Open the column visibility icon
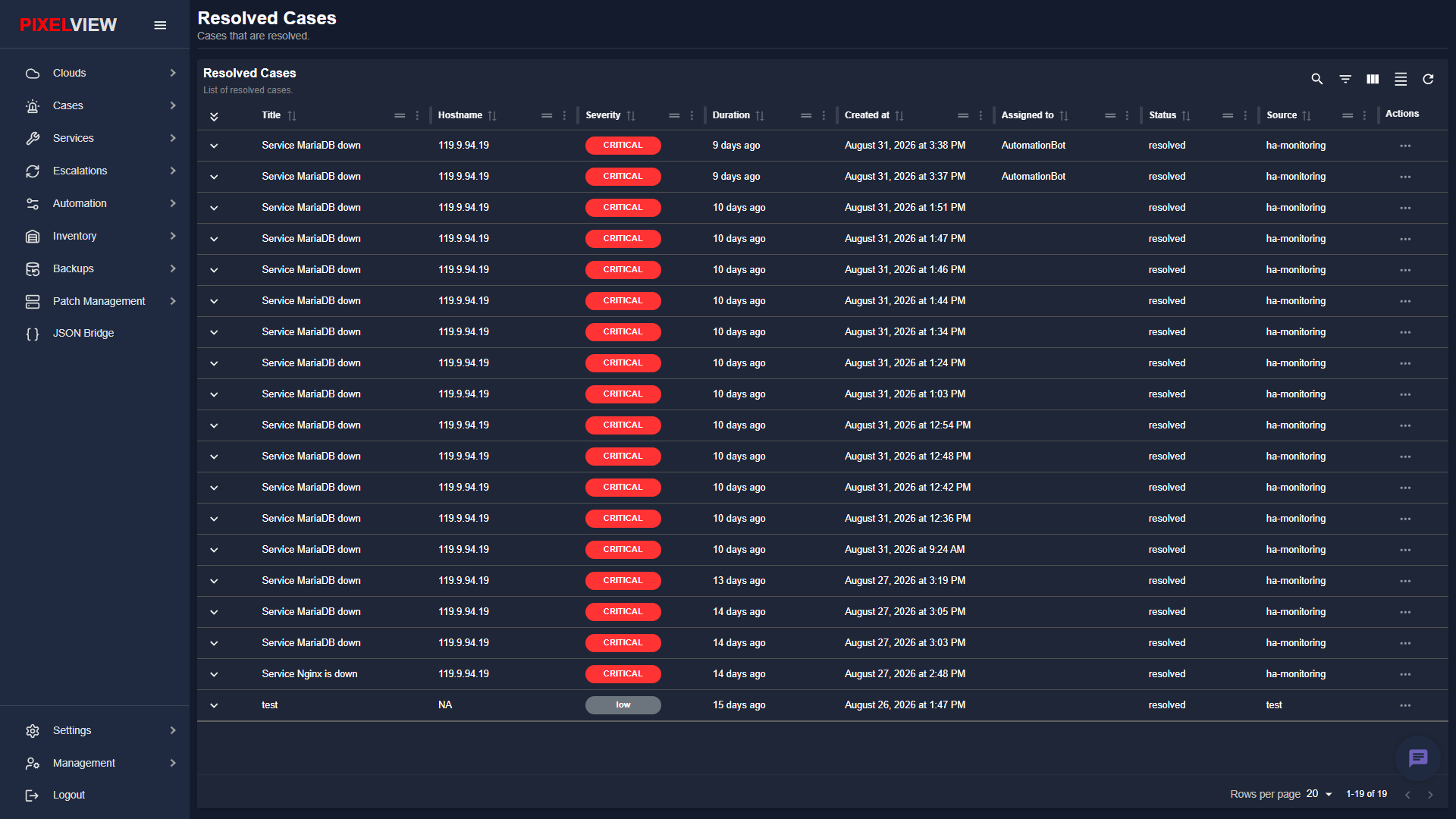 (1373, 79)
